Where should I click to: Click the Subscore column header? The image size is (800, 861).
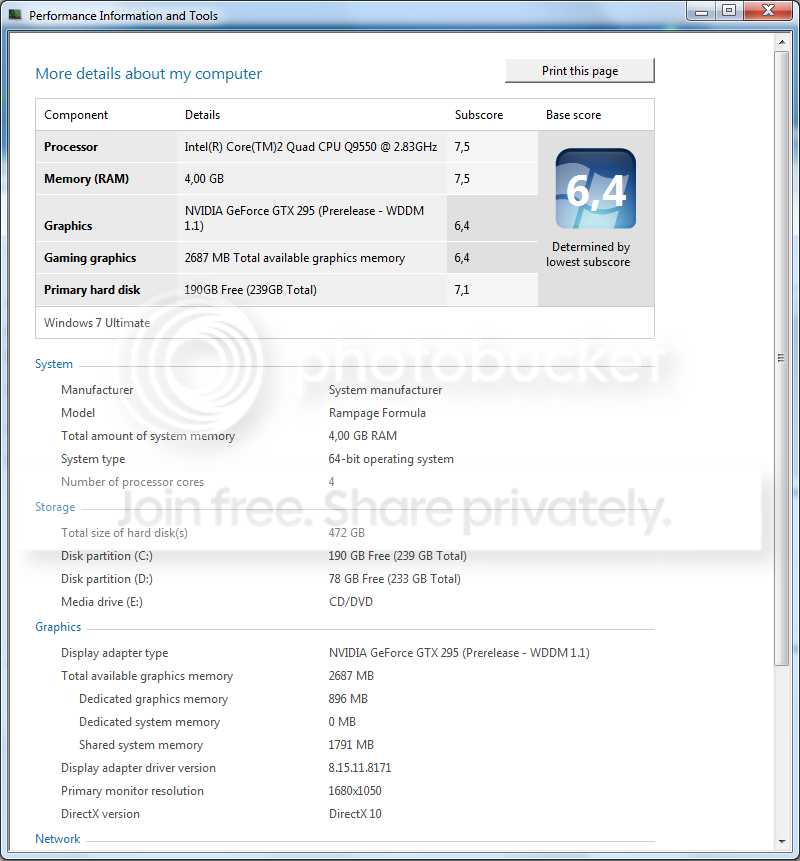click(x=479, y=115)
